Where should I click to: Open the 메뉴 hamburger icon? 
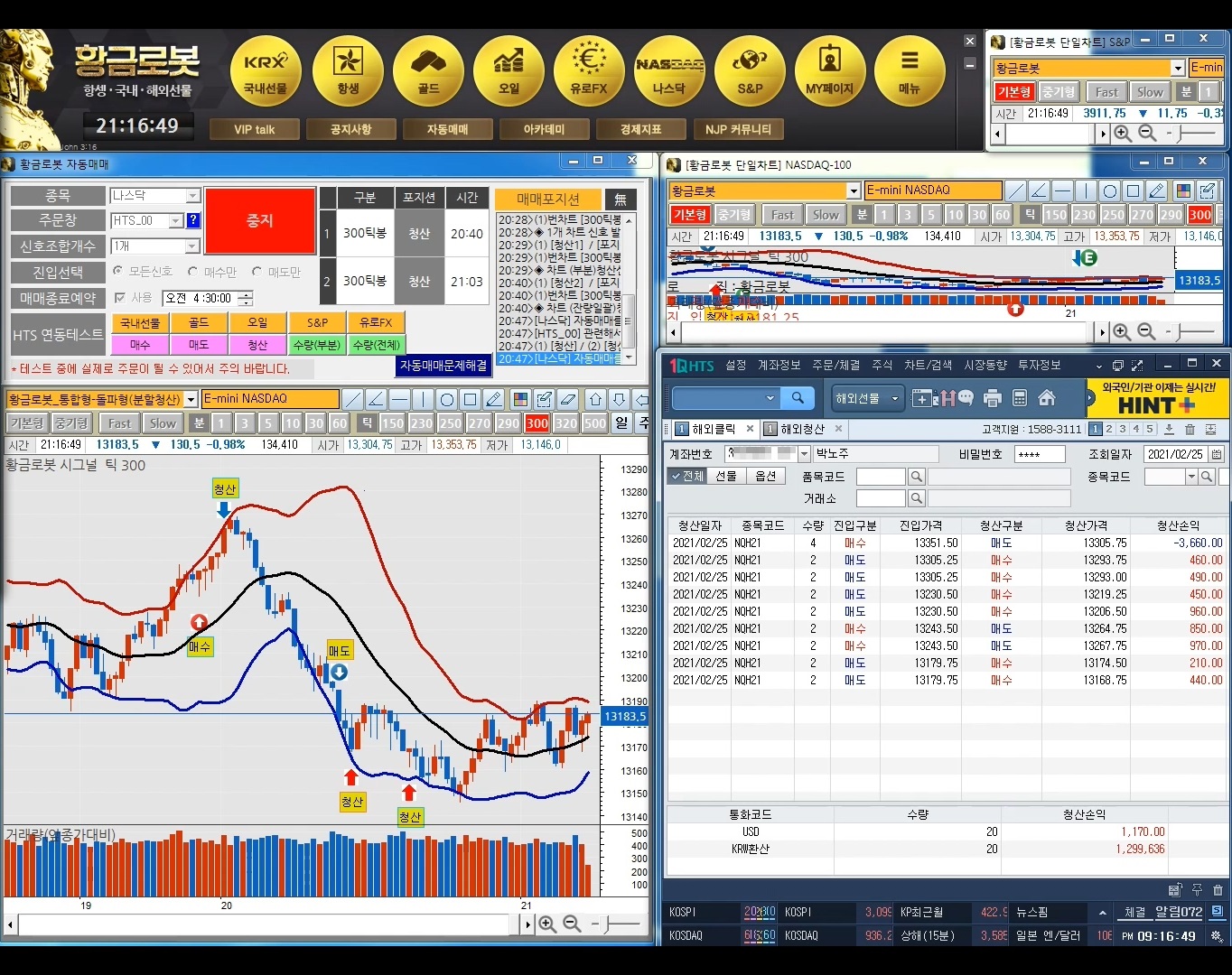tap(910, 71)
